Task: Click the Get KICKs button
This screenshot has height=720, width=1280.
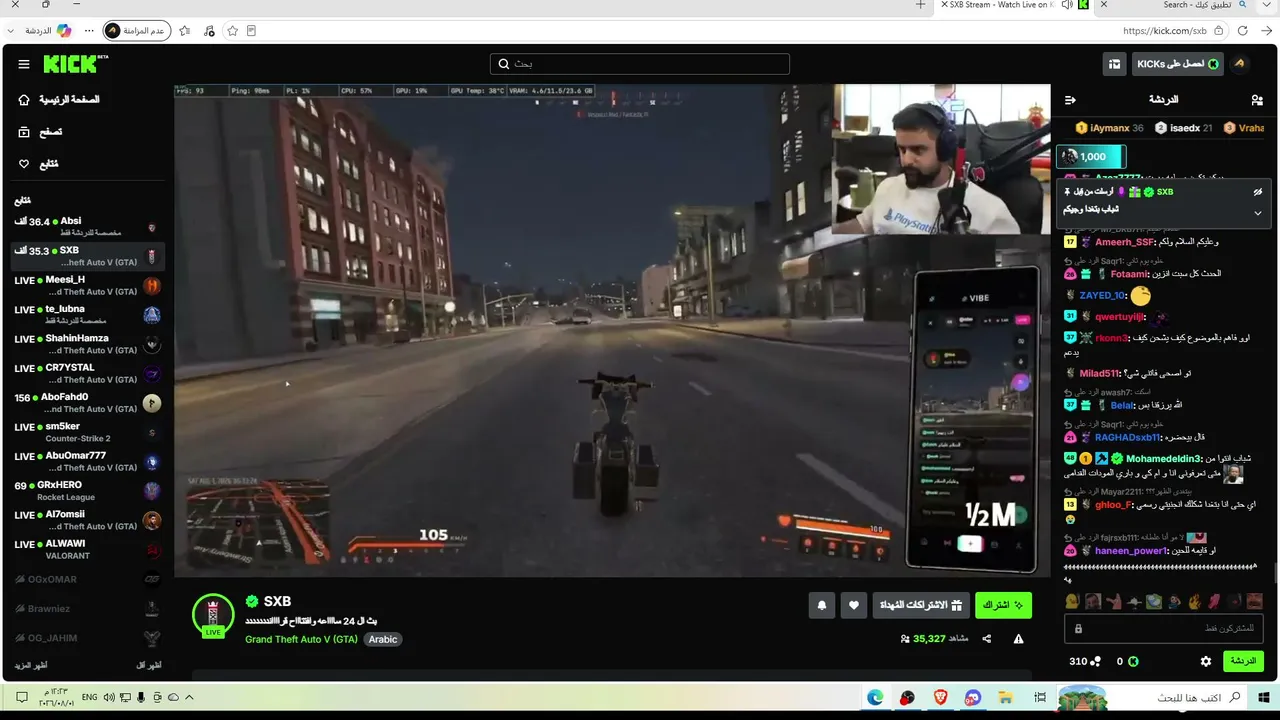Action: (1178, 64)
